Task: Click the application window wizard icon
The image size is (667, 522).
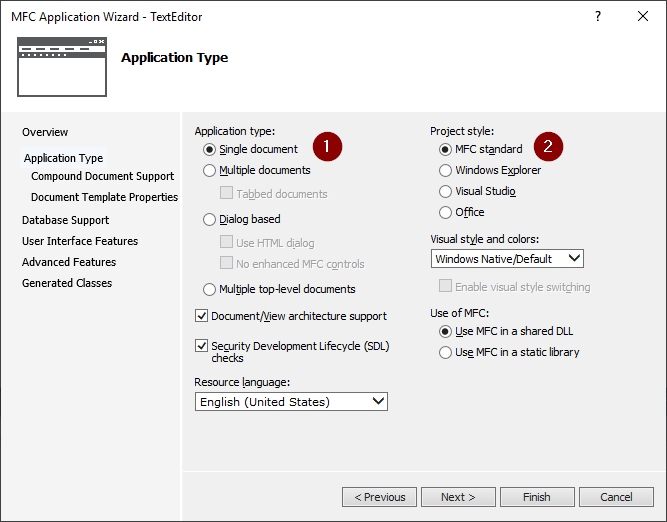Action: (x=60, y=64)
